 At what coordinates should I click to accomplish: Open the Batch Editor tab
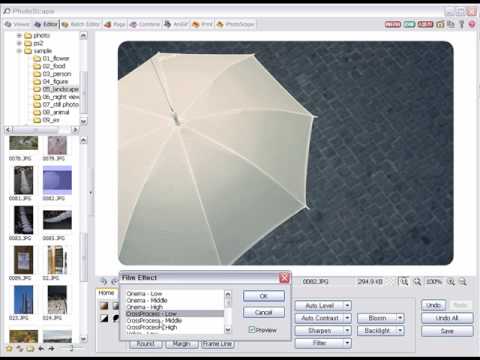(x=80, y=24)
